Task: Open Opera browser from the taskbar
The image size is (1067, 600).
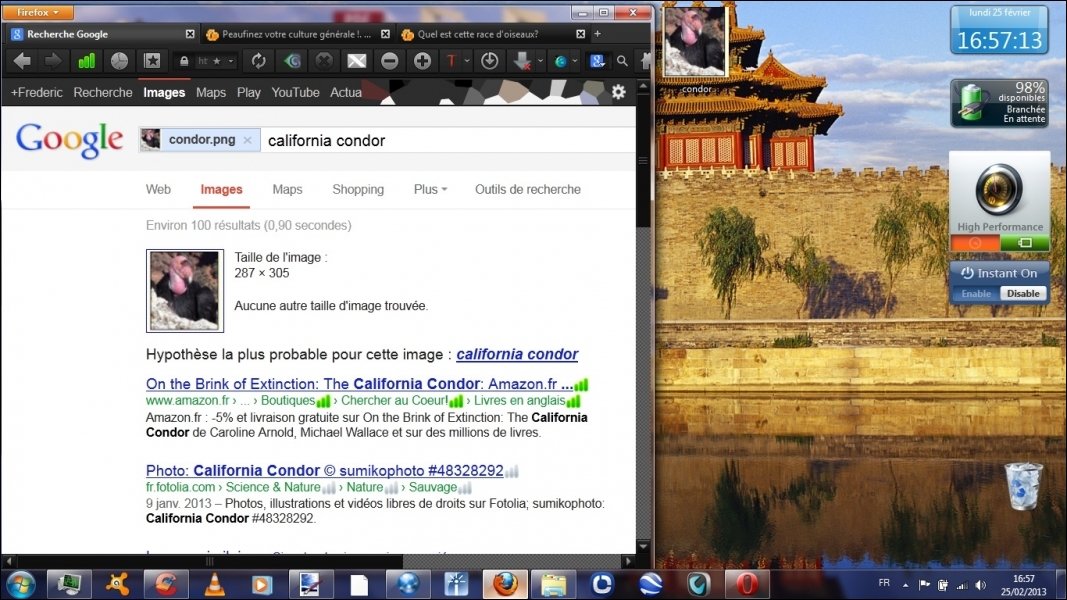Action: coord(746,584)
